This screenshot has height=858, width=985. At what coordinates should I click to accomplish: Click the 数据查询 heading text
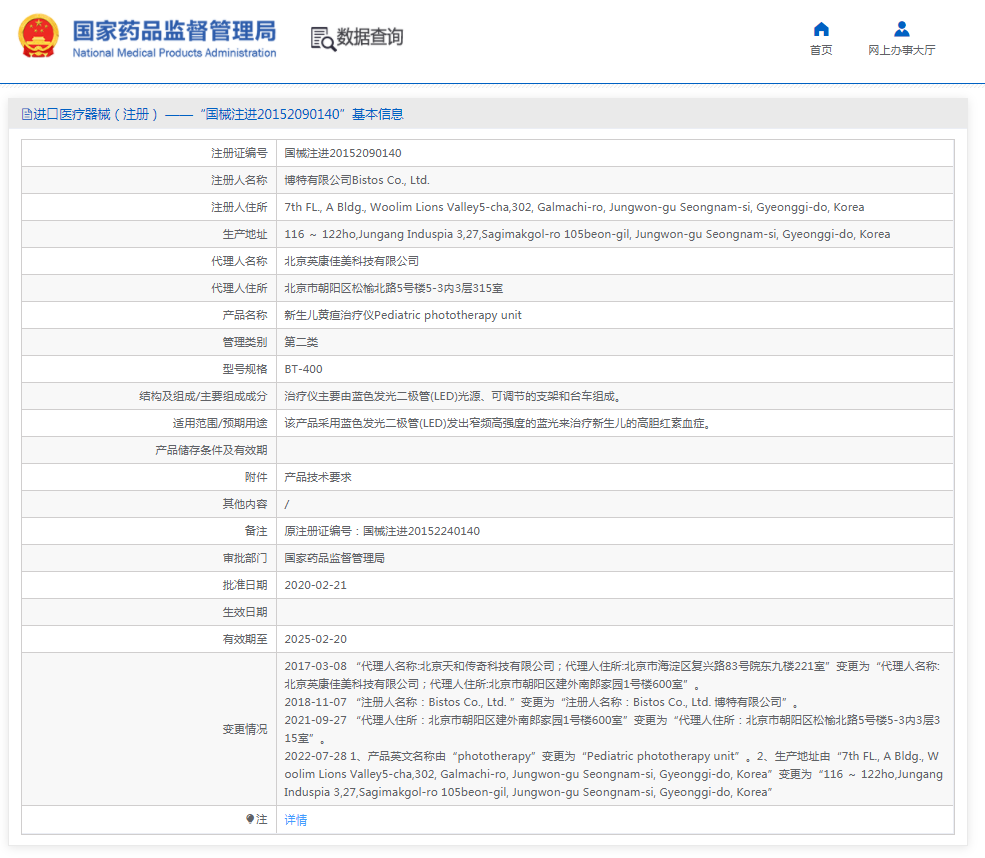click(x=370, y=38)
